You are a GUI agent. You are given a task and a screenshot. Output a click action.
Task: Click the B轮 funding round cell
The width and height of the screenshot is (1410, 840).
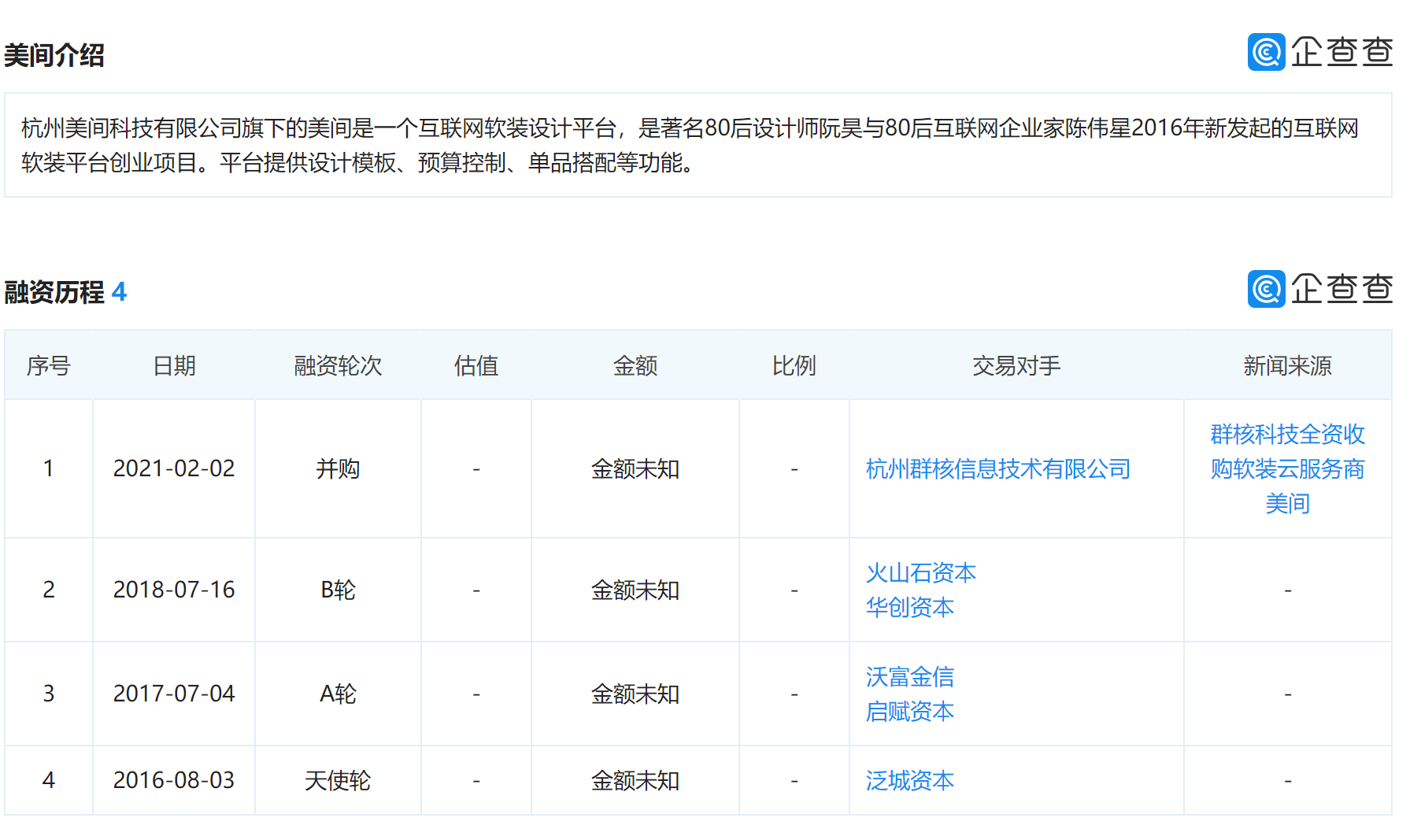click(338, 590)
